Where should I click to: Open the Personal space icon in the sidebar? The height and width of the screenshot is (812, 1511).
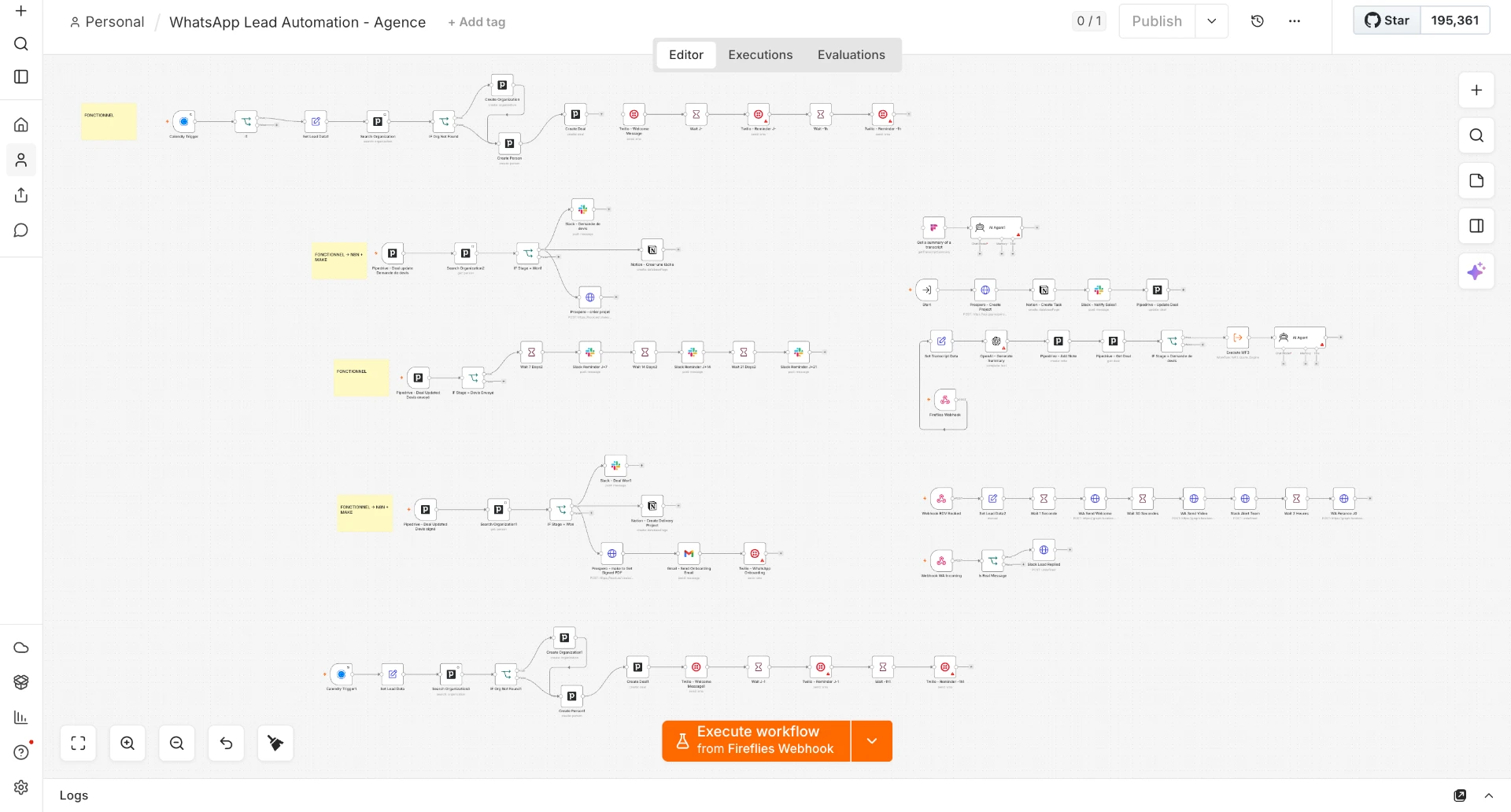coord(21,160)
